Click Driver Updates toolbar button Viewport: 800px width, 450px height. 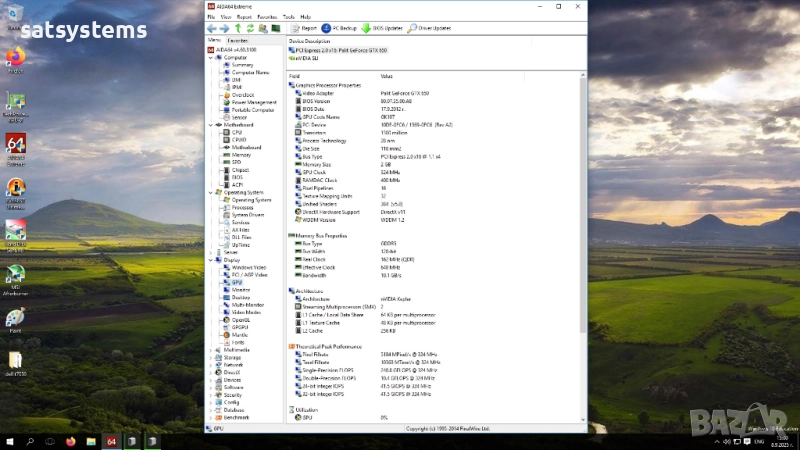pyautogui.click(x=430, y=28)
